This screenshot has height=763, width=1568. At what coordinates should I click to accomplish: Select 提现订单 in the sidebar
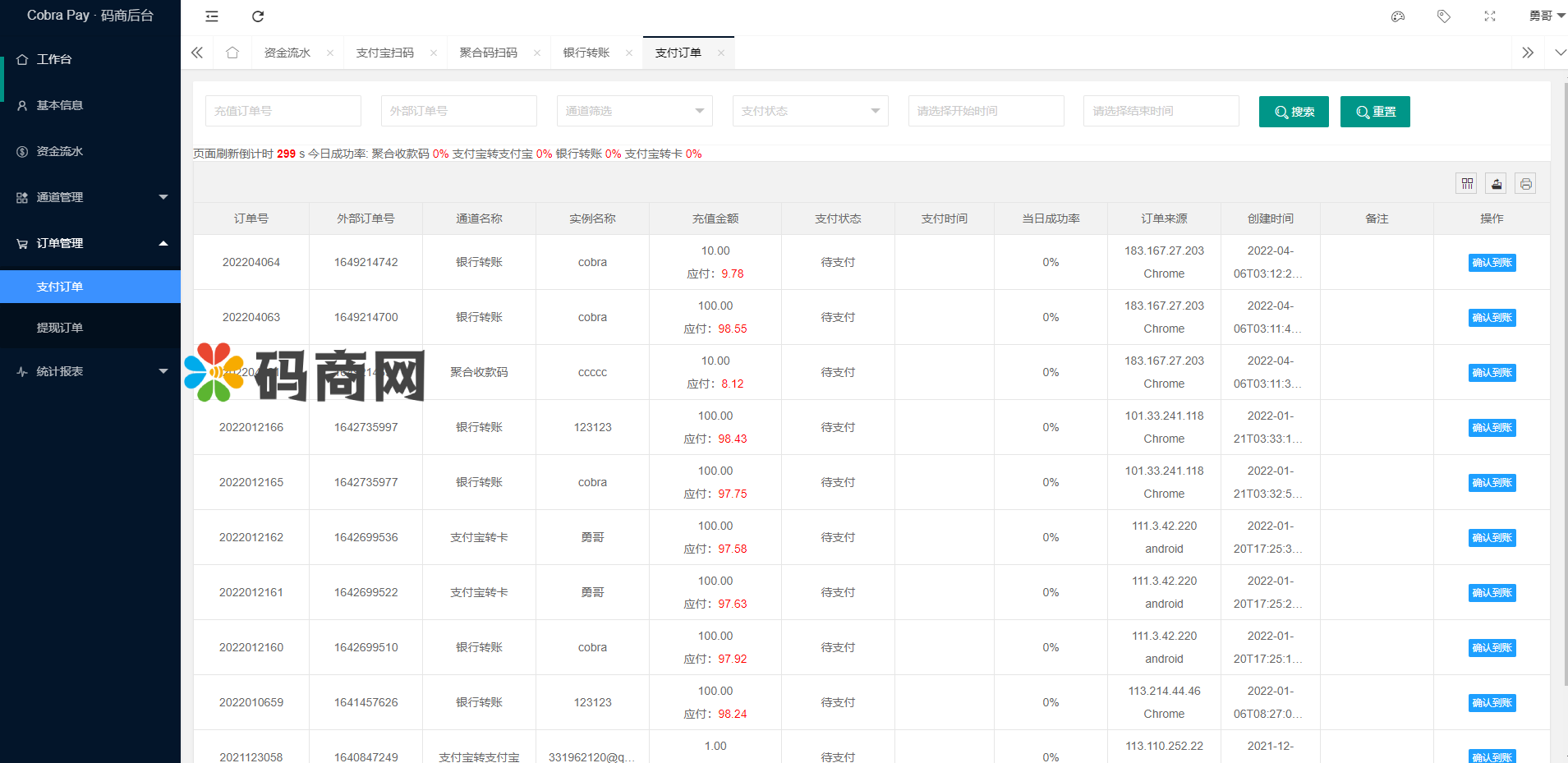click(x=60, y=328)
